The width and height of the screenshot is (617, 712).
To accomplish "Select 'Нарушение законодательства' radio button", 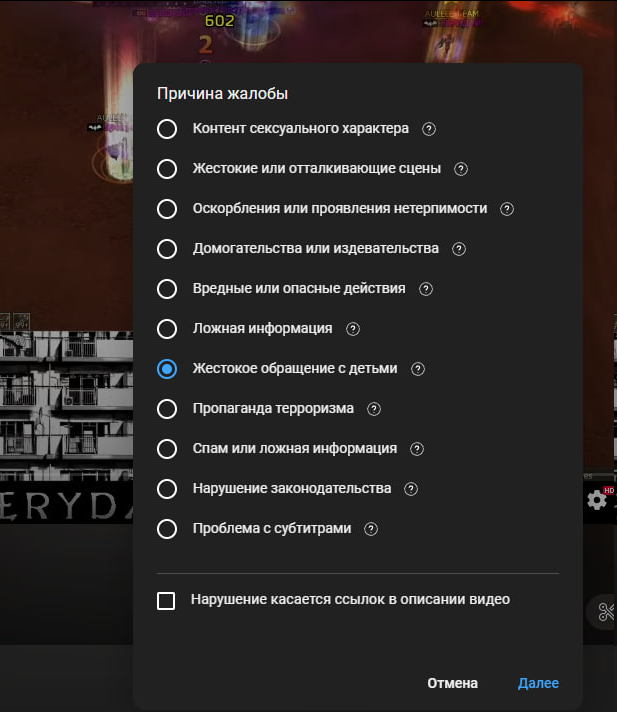I will tap(167, 489).
